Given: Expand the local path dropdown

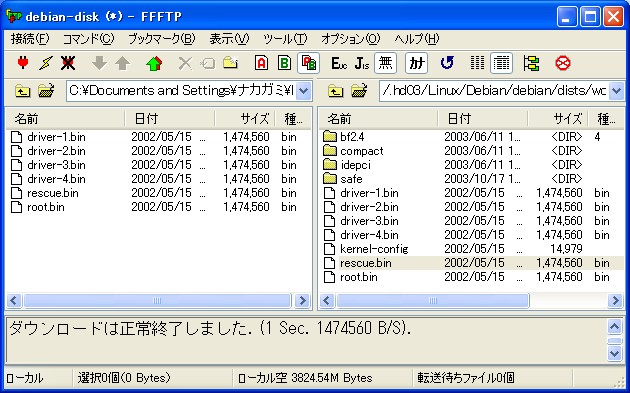Looking at the screenshot, I should tap(304, 91).
